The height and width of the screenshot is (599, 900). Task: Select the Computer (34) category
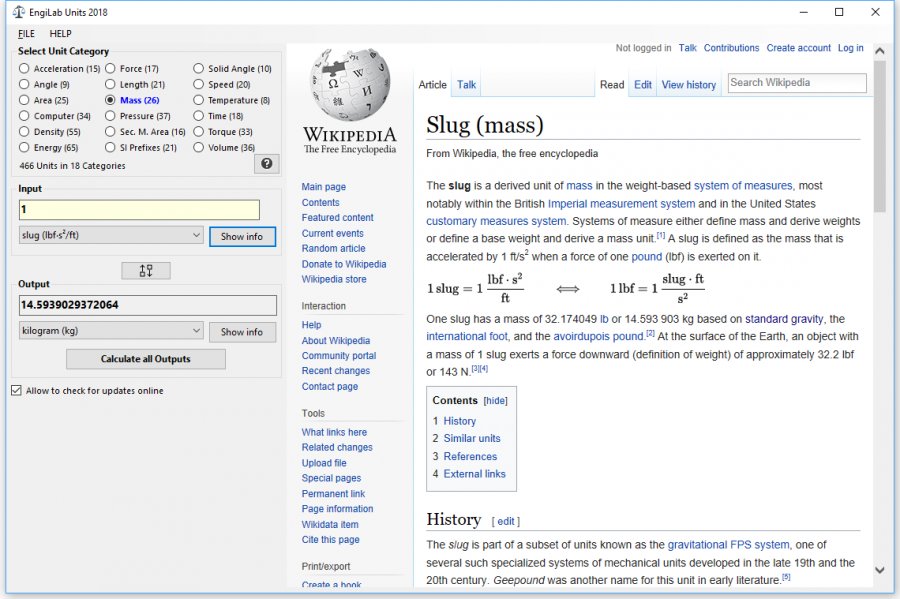[x=55, y=116]
